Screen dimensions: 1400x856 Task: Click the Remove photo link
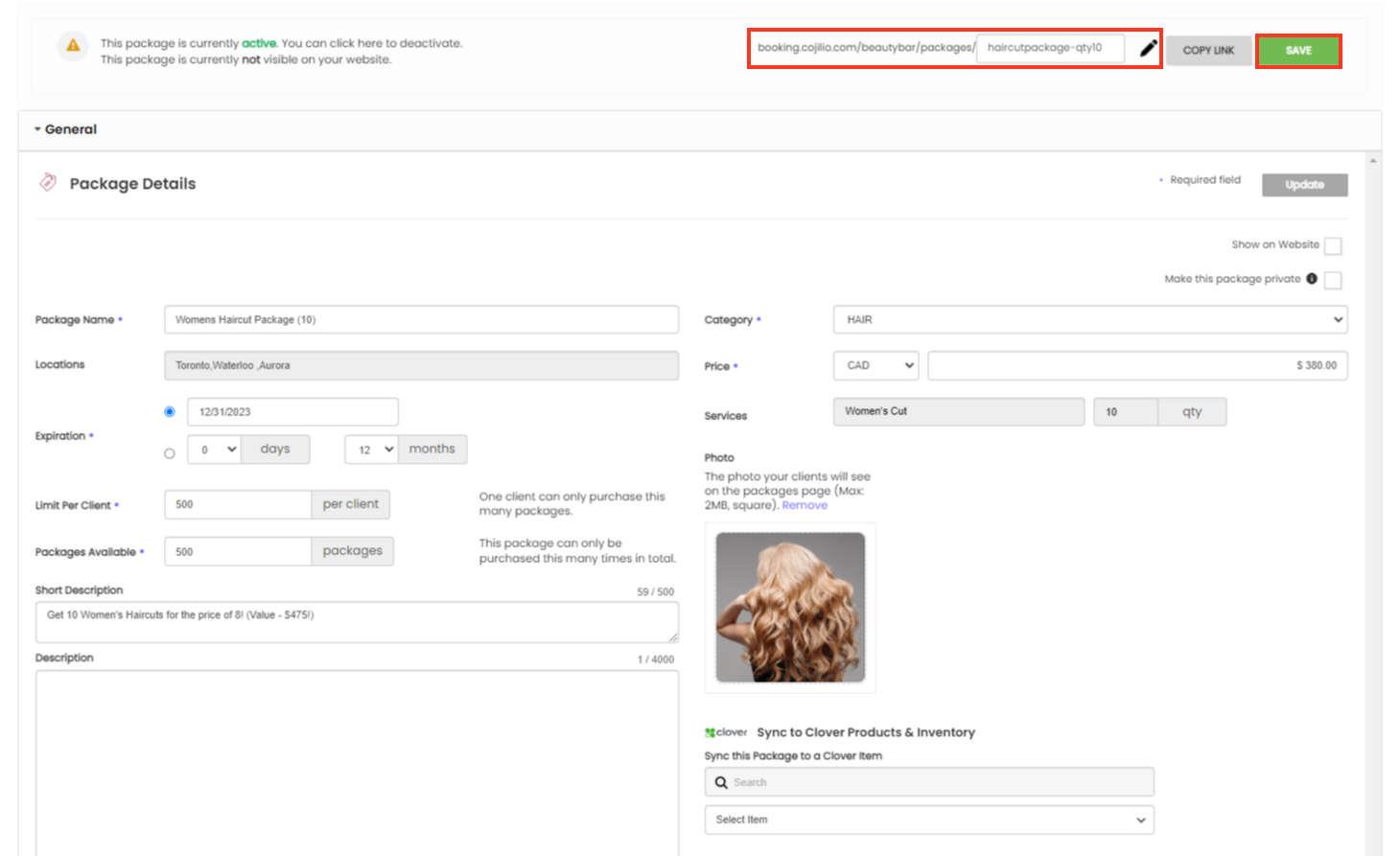pyautogui.click(x=805, y=505)
